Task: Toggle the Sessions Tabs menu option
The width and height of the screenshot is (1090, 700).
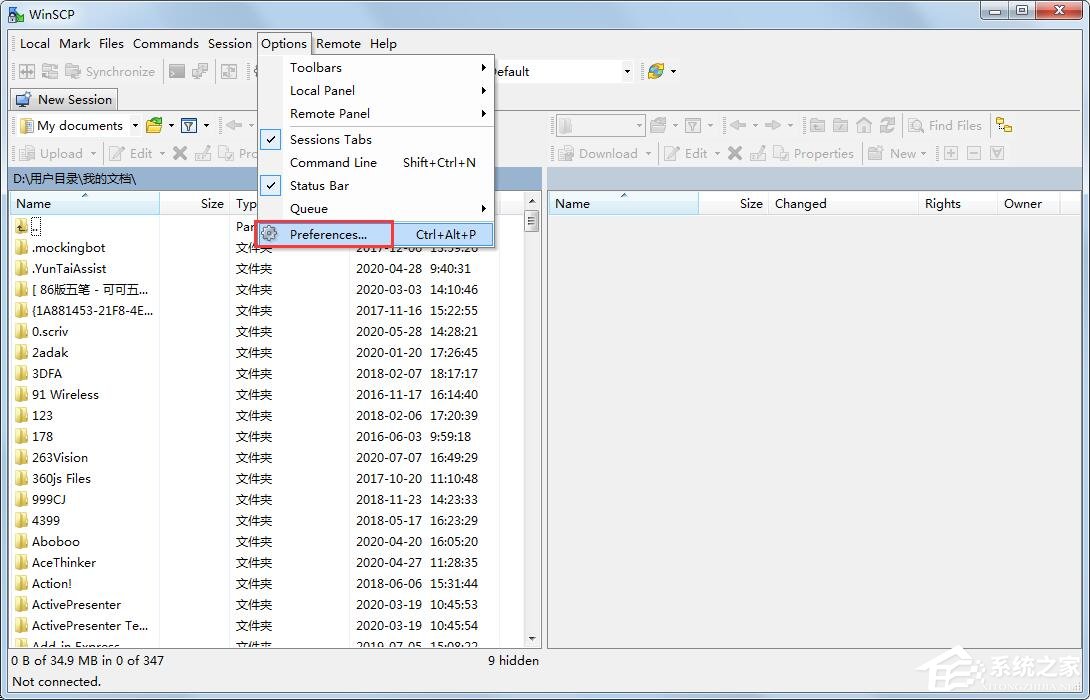Action: click(x=330, y=139)
